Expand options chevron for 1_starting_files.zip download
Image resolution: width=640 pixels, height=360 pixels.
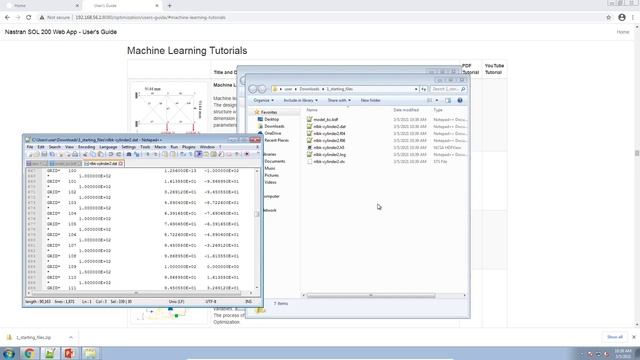pos(71,337)
